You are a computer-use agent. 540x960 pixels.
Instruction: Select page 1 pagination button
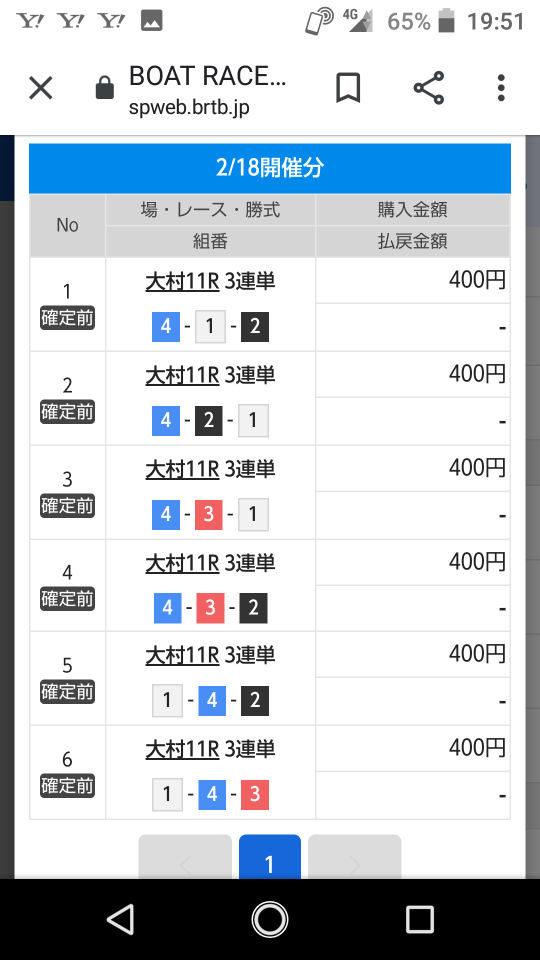coord(269,857)
